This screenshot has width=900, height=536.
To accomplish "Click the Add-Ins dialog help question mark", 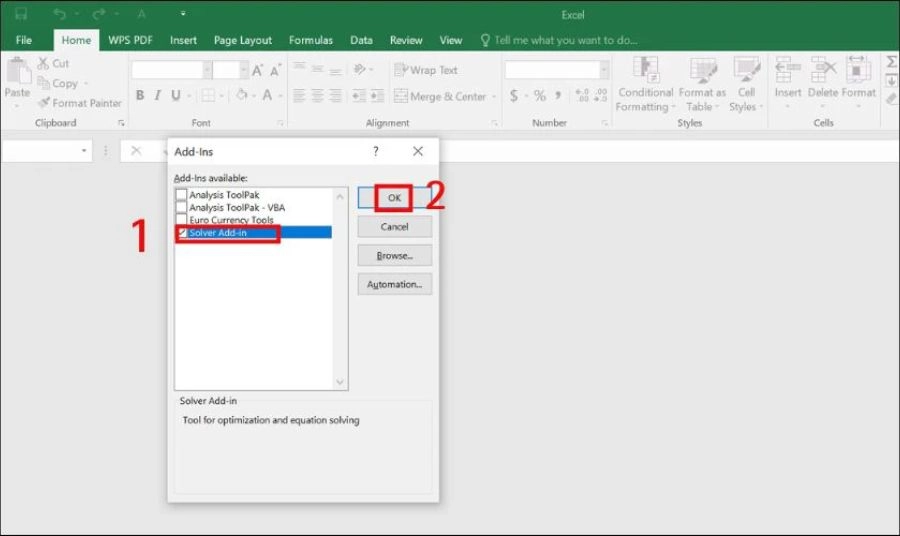I will [x=375, y=152].
